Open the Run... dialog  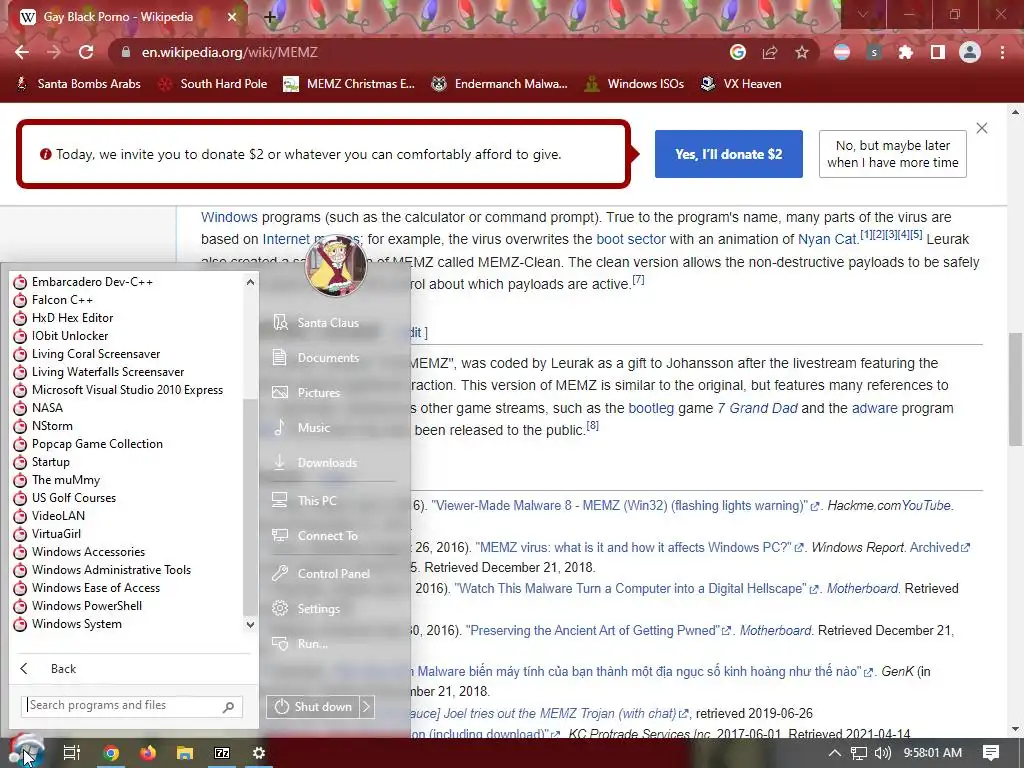312,643
